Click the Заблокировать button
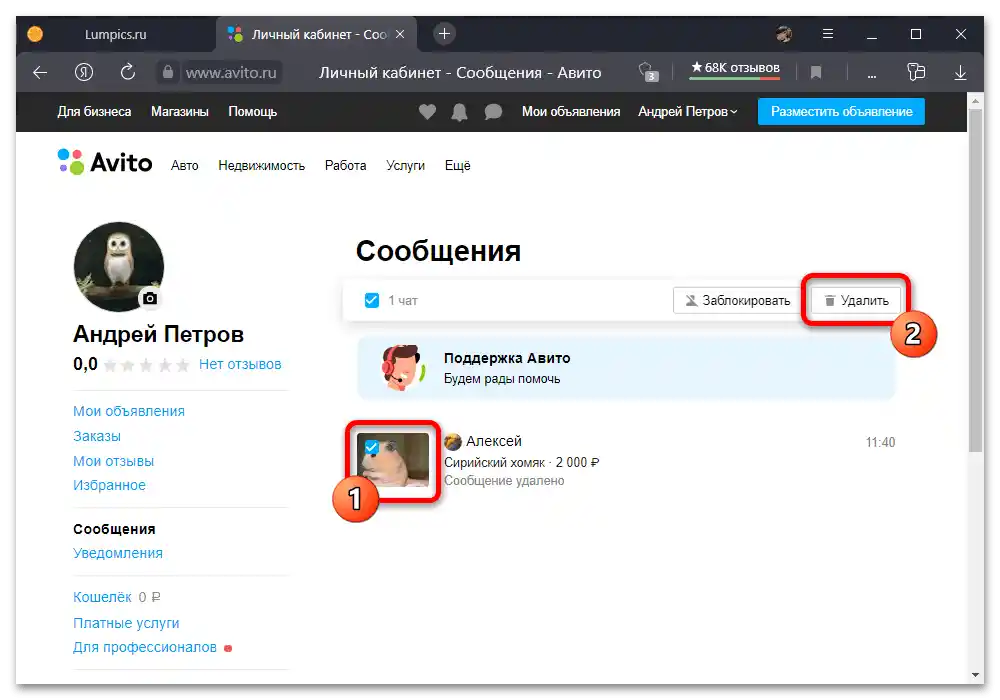Viewport: 1000px width, 700px height. [x=737, y=300]
